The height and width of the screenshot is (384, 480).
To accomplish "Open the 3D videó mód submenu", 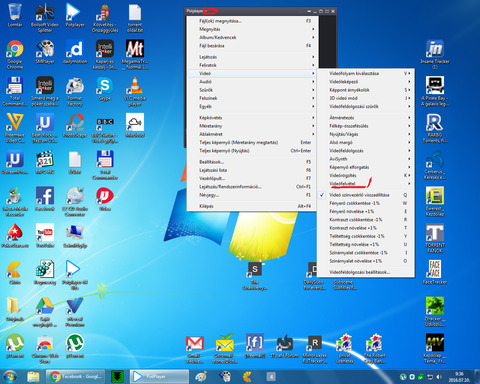I will point(366,98).
